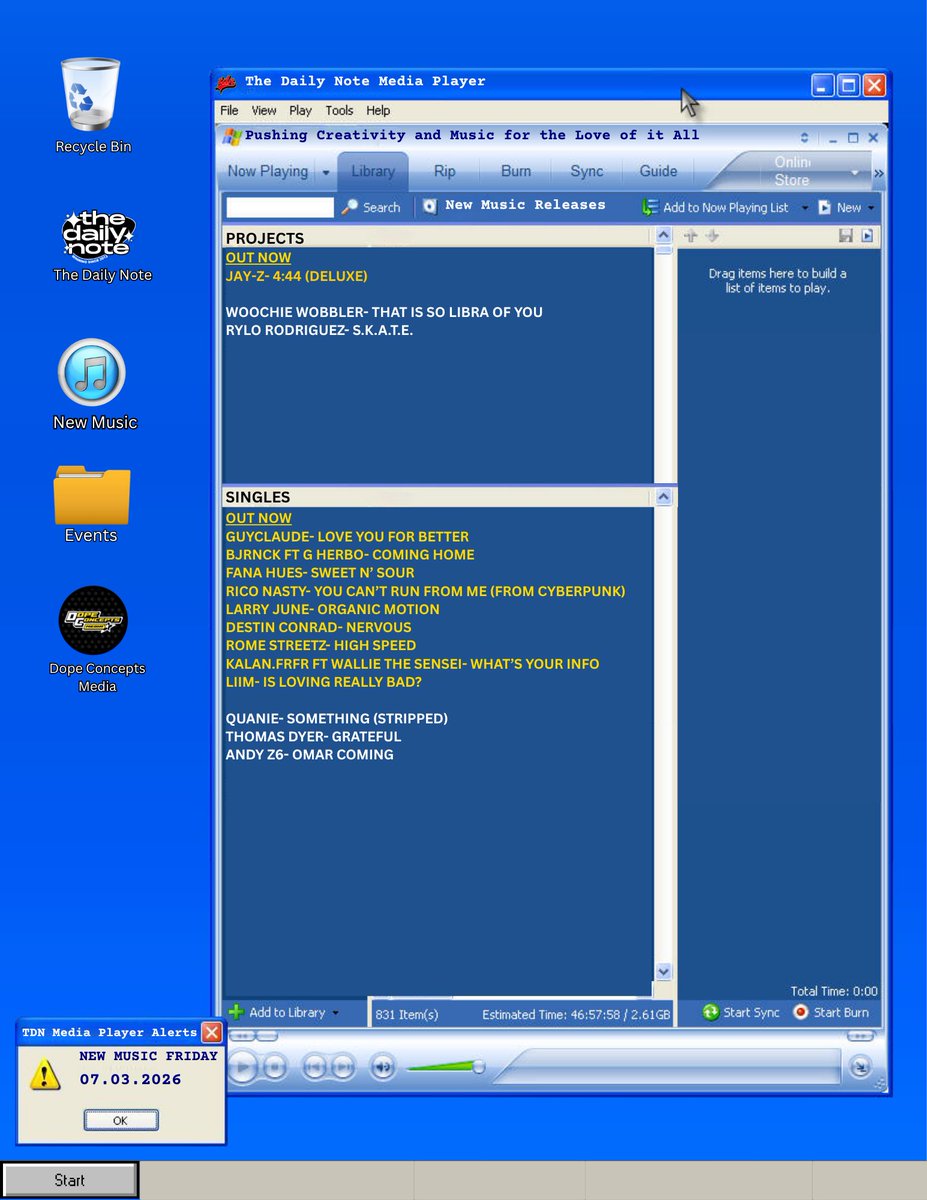Click the inner player up-down toggle arrows

coord(804,138)
